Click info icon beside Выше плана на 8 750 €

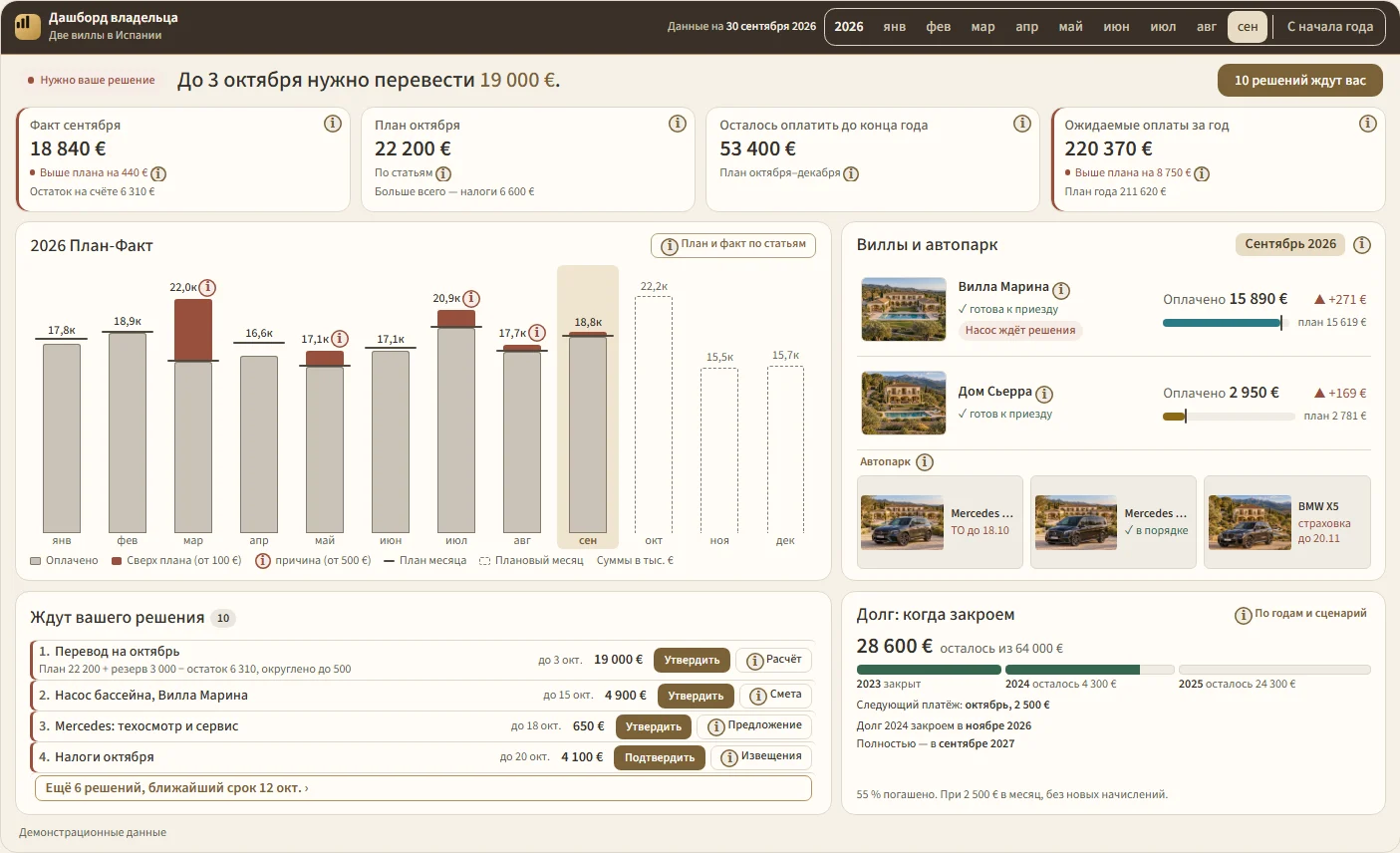coord(1202,173)
